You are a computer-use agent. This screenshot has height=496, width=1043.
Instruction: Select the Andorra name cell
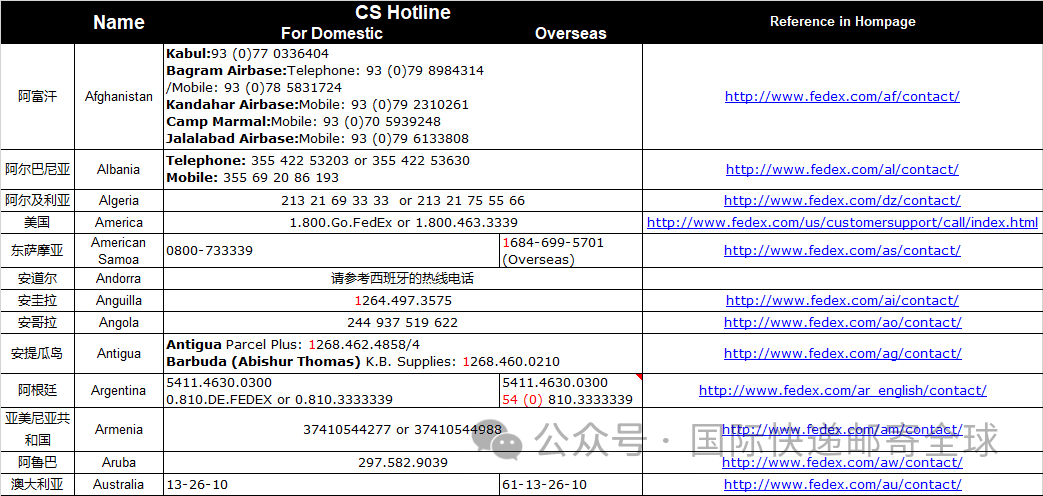(x=118, y=279)
